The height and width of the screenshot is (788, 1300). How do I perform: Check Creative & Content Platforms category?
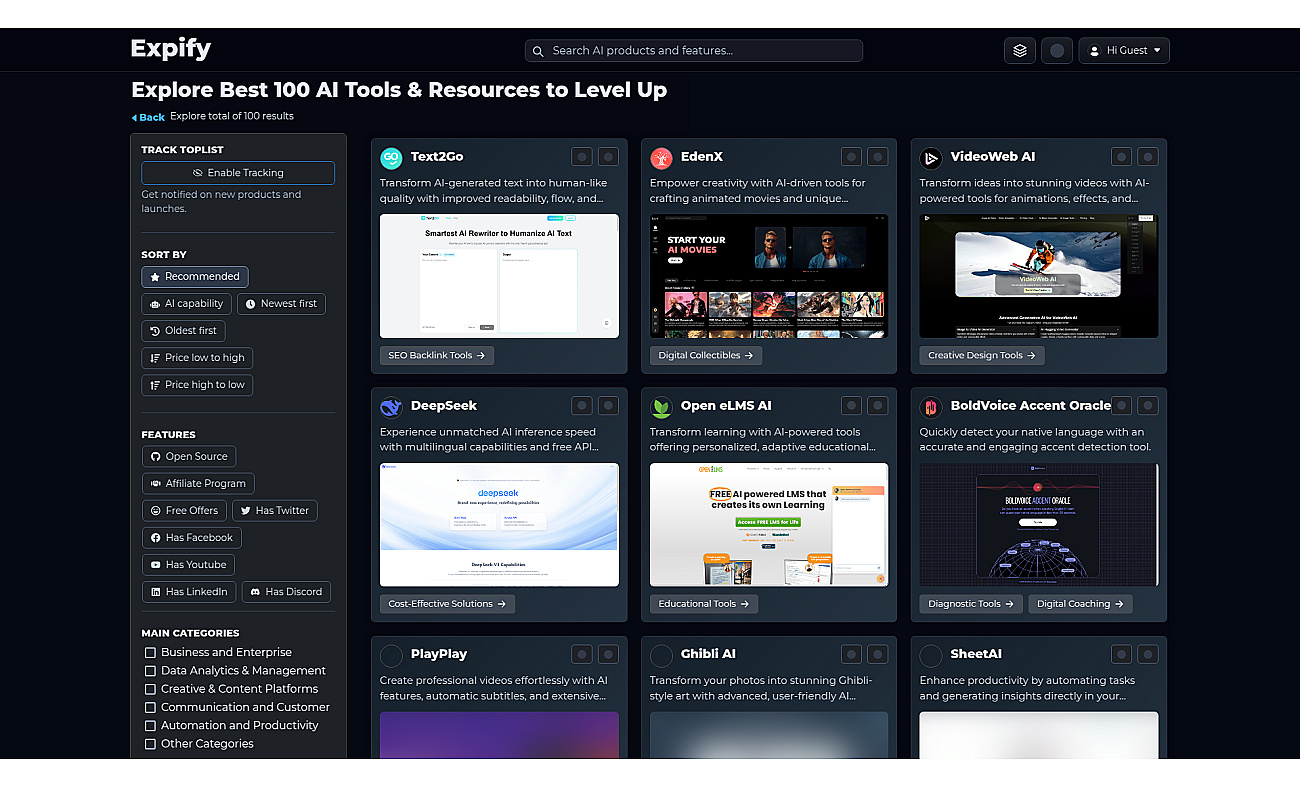point(151,689)
